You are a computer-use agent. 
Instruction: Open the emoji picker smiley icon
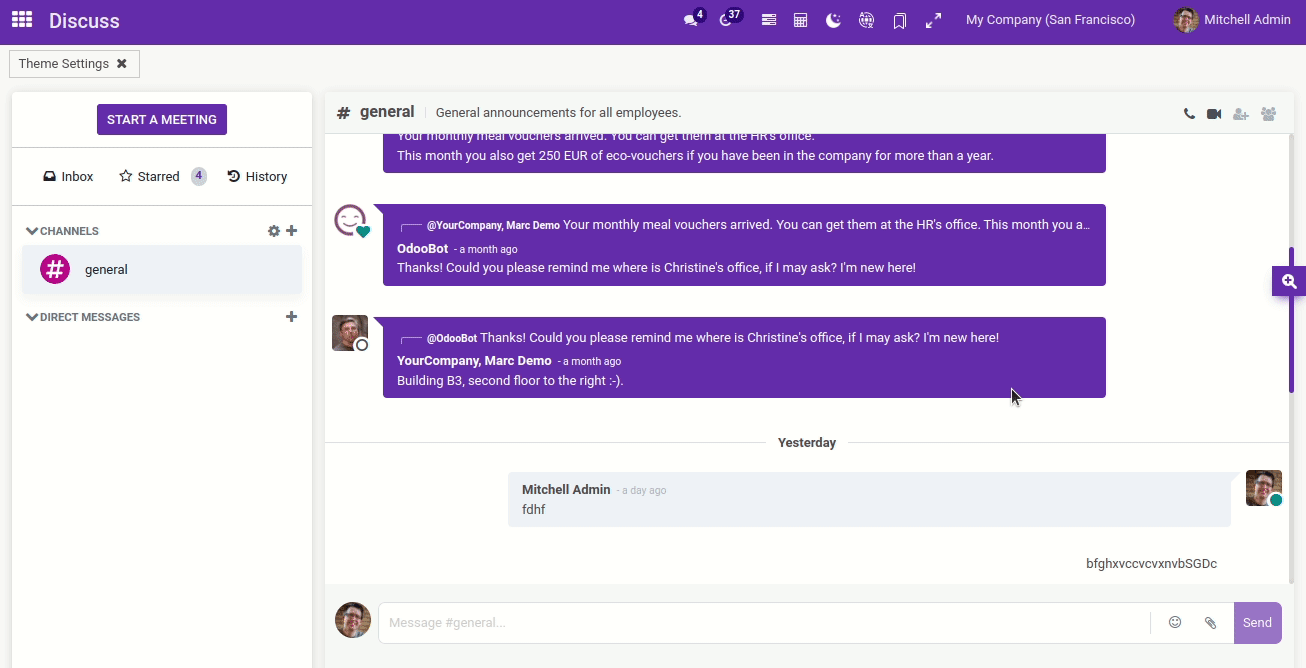[x=1175, y=622]
